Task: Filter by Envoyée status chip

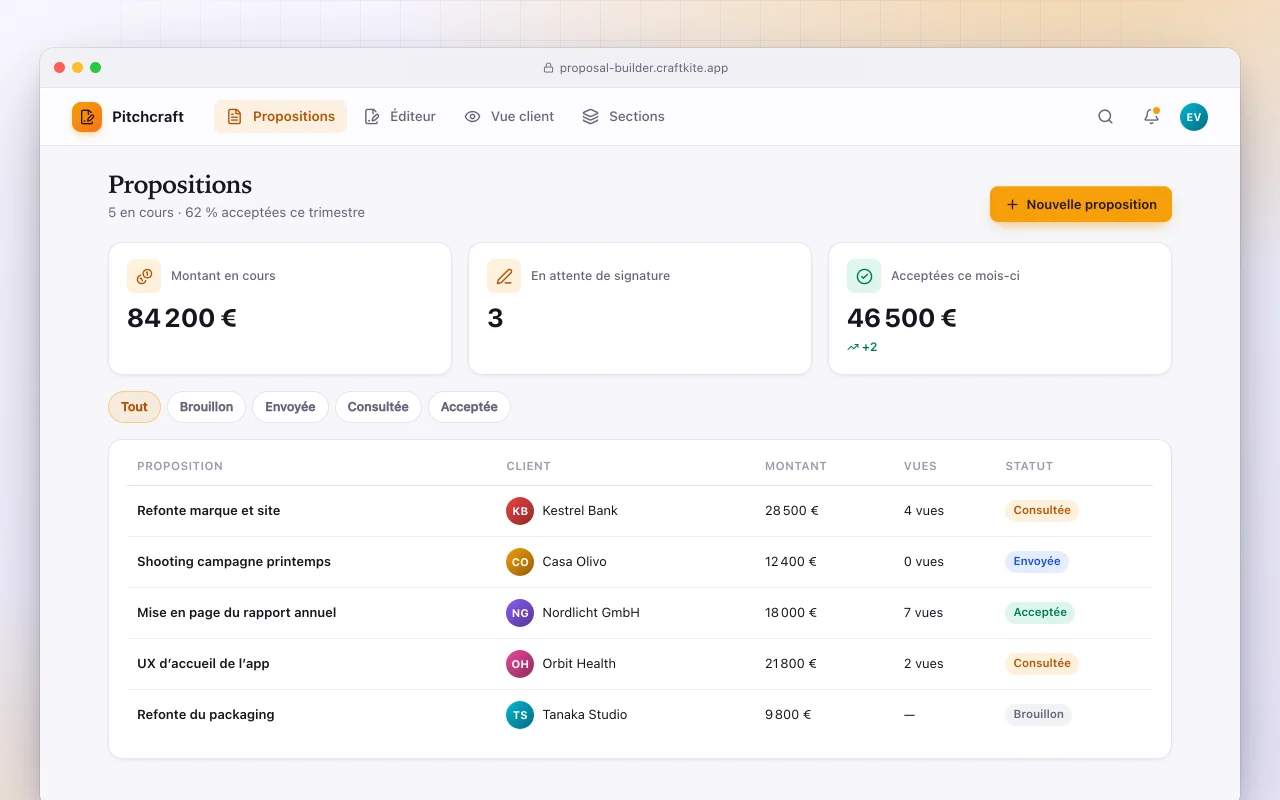Action: point(290,407)
